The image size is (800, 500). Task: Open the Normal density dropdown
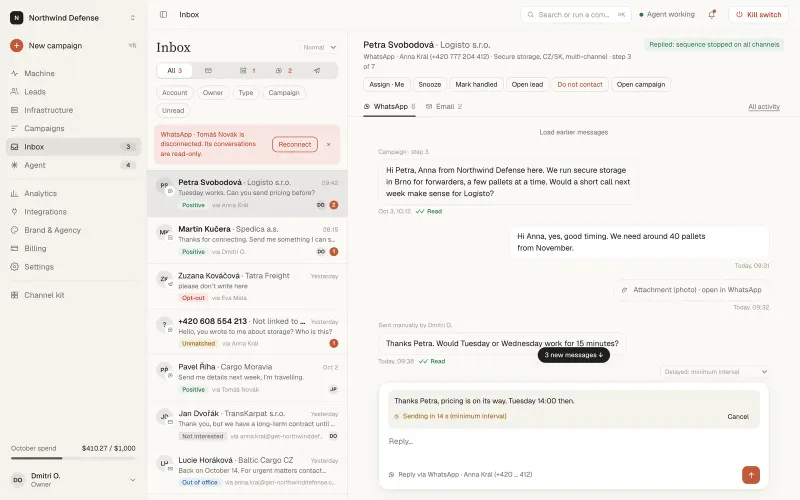(x=319, y=47)
